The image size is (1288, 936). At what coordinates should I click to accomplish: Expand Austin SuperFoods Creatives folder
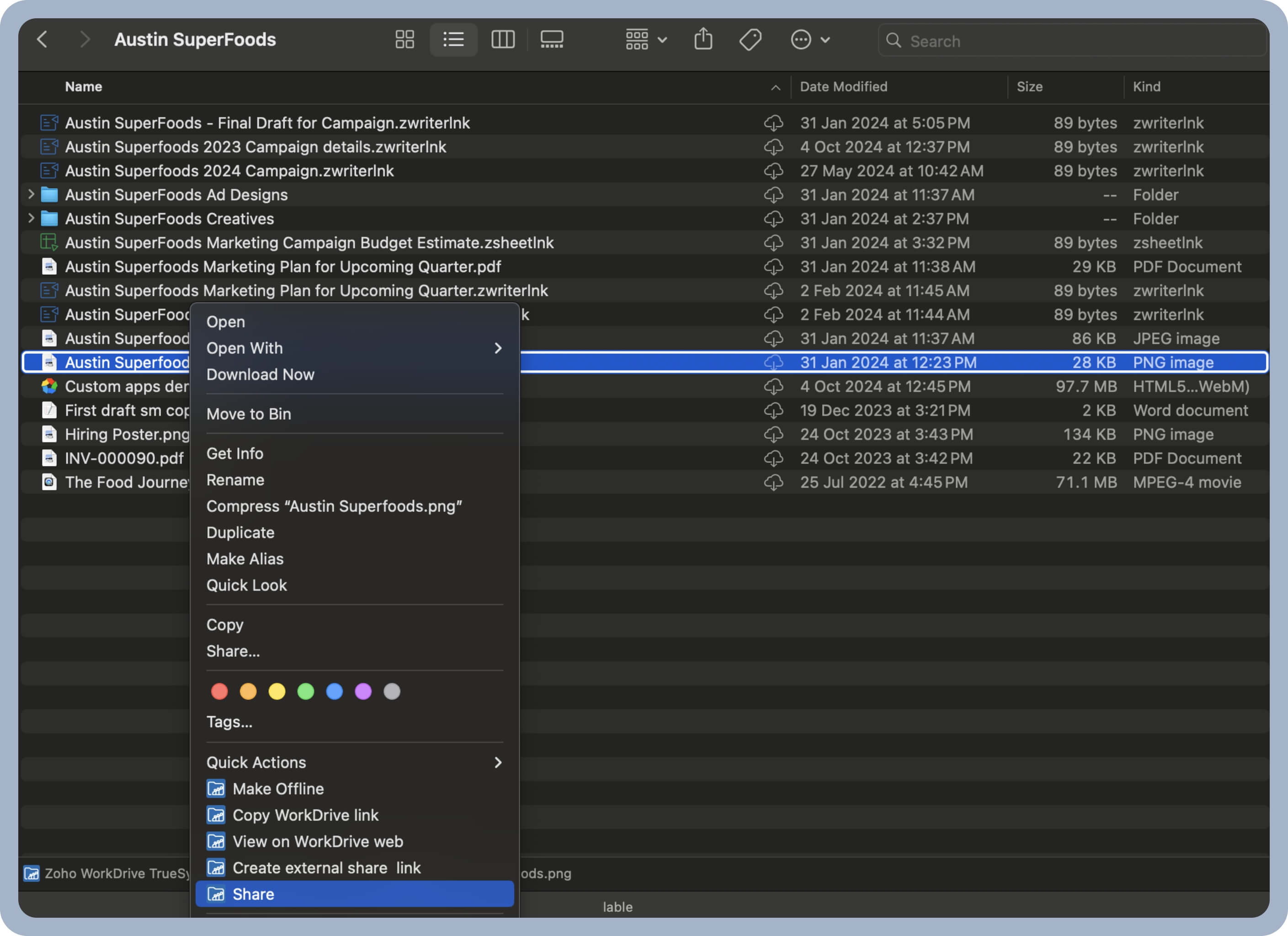click(x=31, y=218)
